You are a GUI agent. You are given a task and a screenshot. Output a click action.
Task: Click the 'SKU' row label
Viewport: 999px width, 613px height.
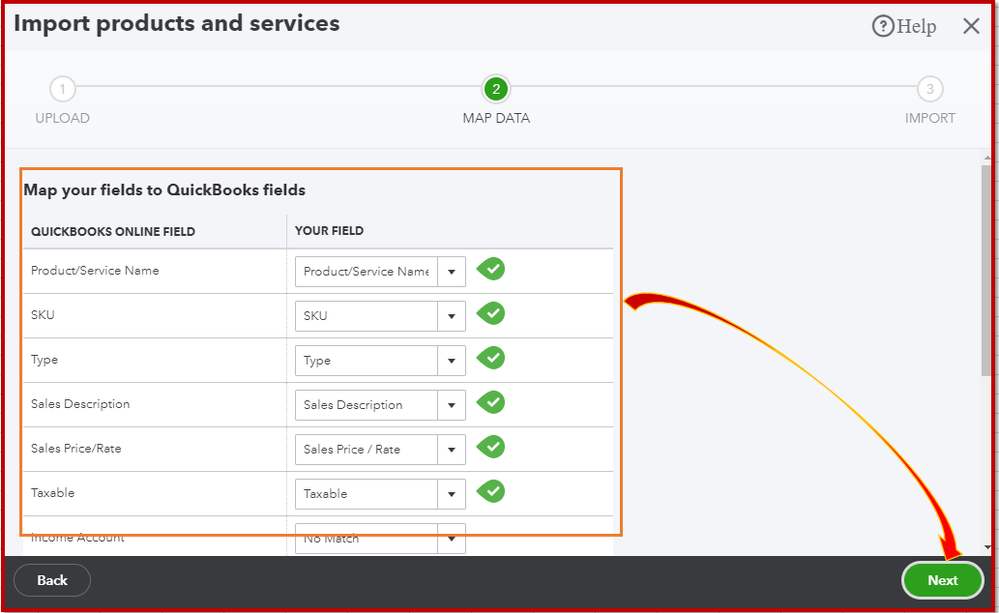(43, 315)
